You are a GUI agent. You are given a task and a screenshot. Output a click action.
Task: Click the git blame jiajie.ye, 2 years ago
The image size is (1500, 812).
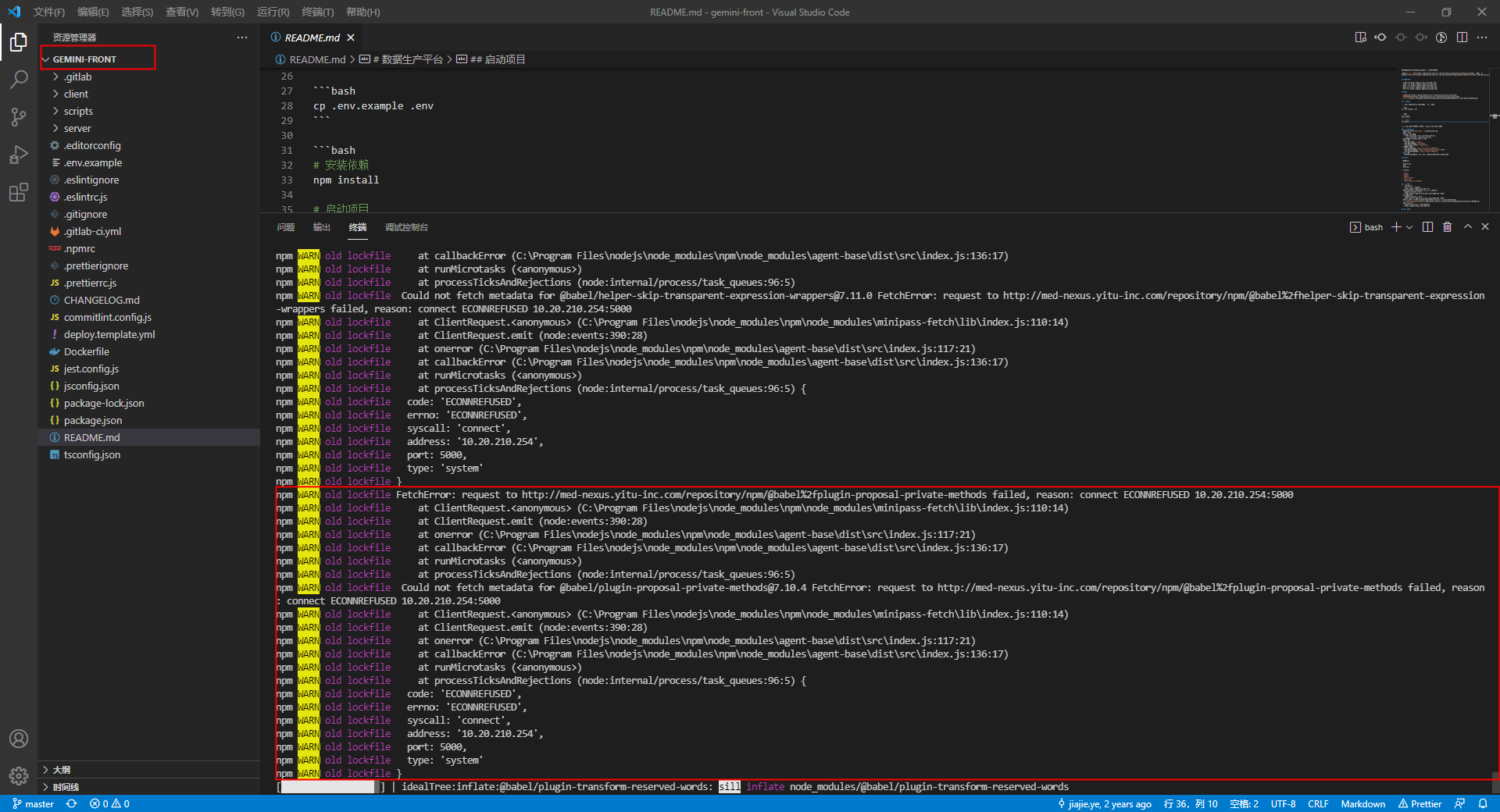tap(1104, 803)
